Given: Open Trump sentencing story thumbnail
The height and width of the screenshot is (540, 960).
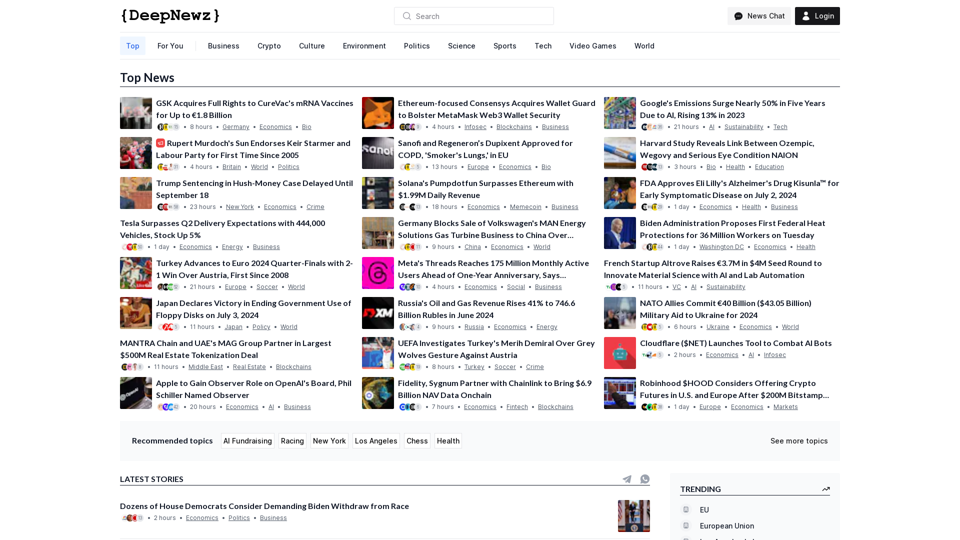Looking at the screenshot, I should [x=136, y=193].
